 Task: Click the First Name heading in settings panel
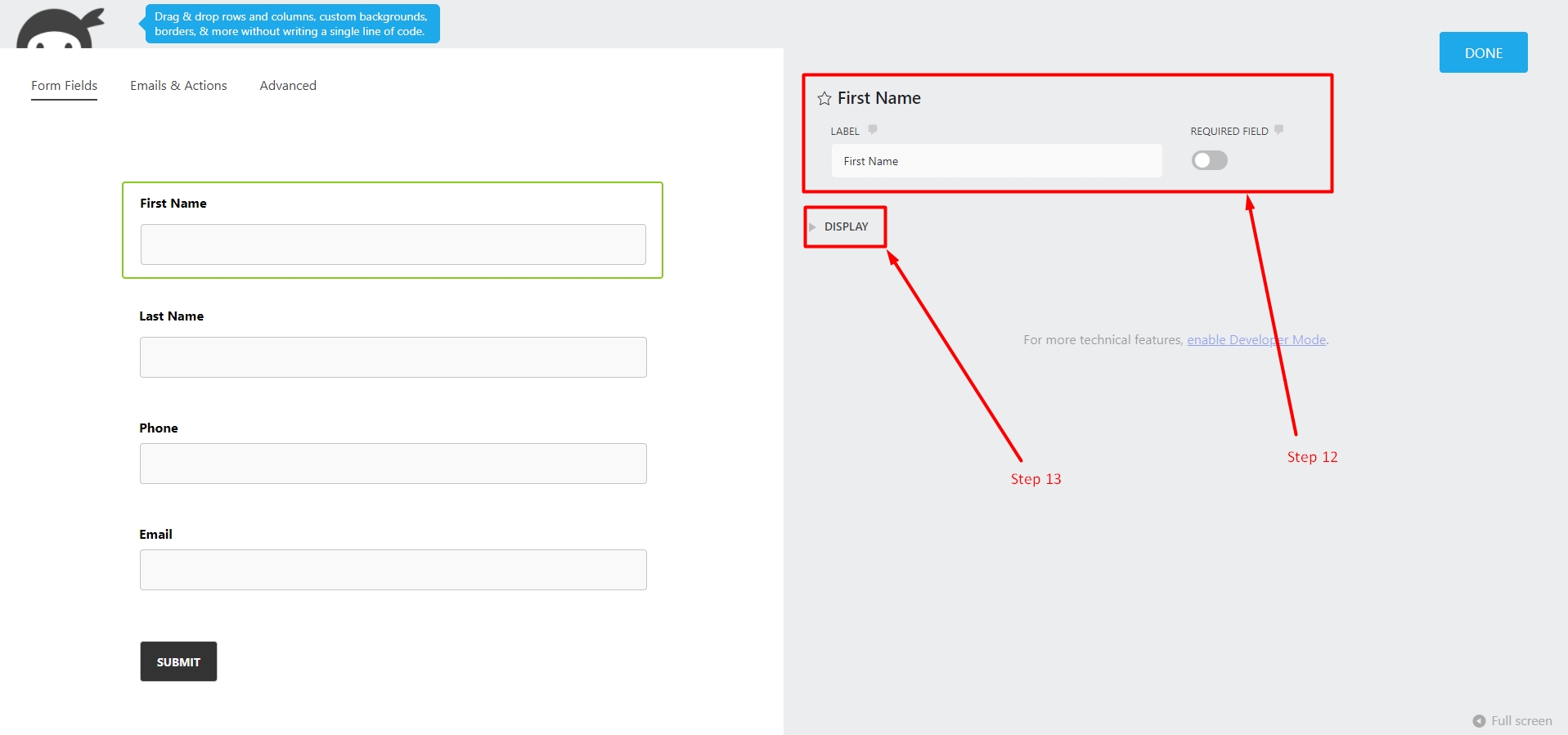coord(878,98)
